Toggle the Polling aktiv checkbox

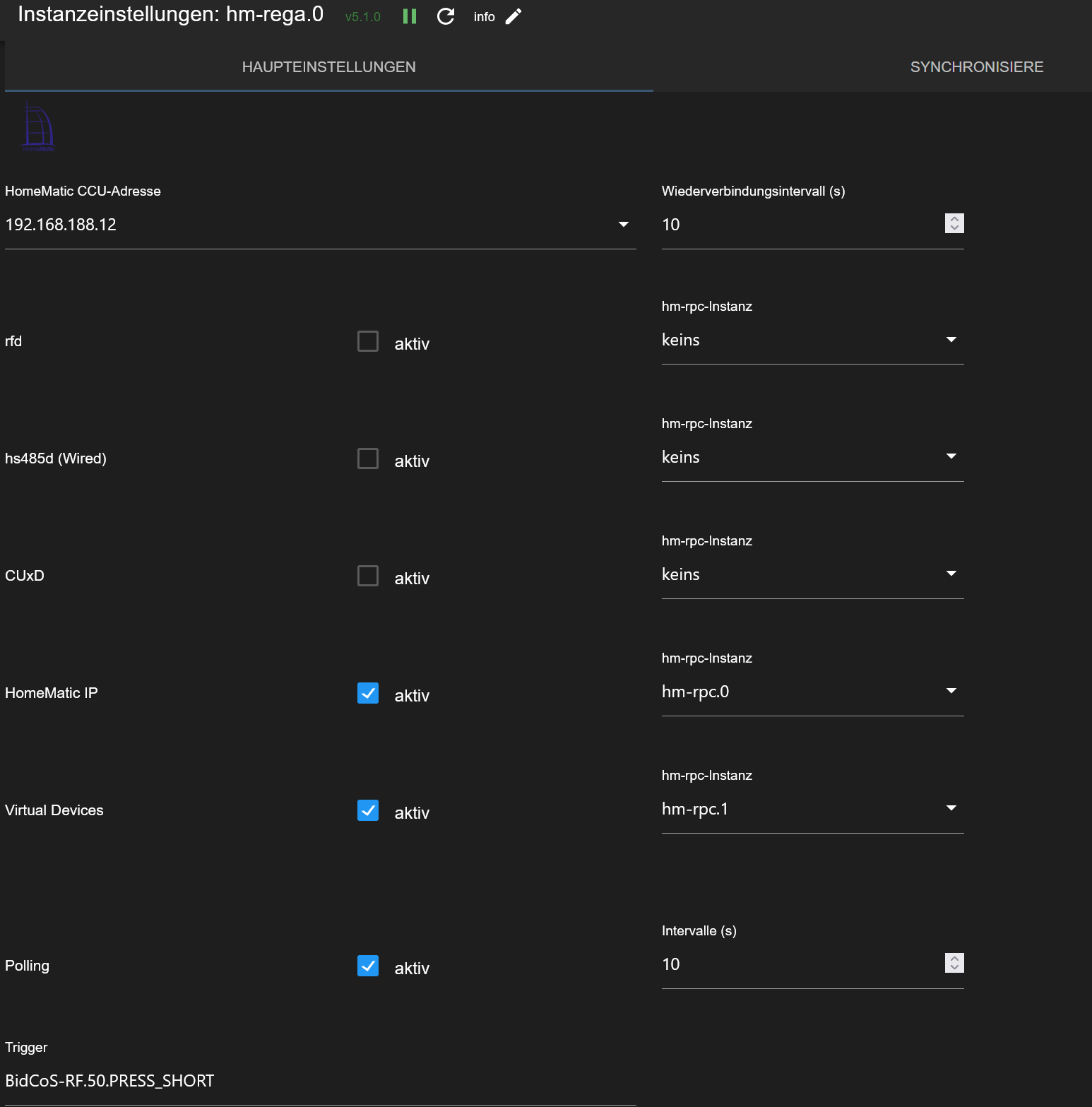(368, 966)
